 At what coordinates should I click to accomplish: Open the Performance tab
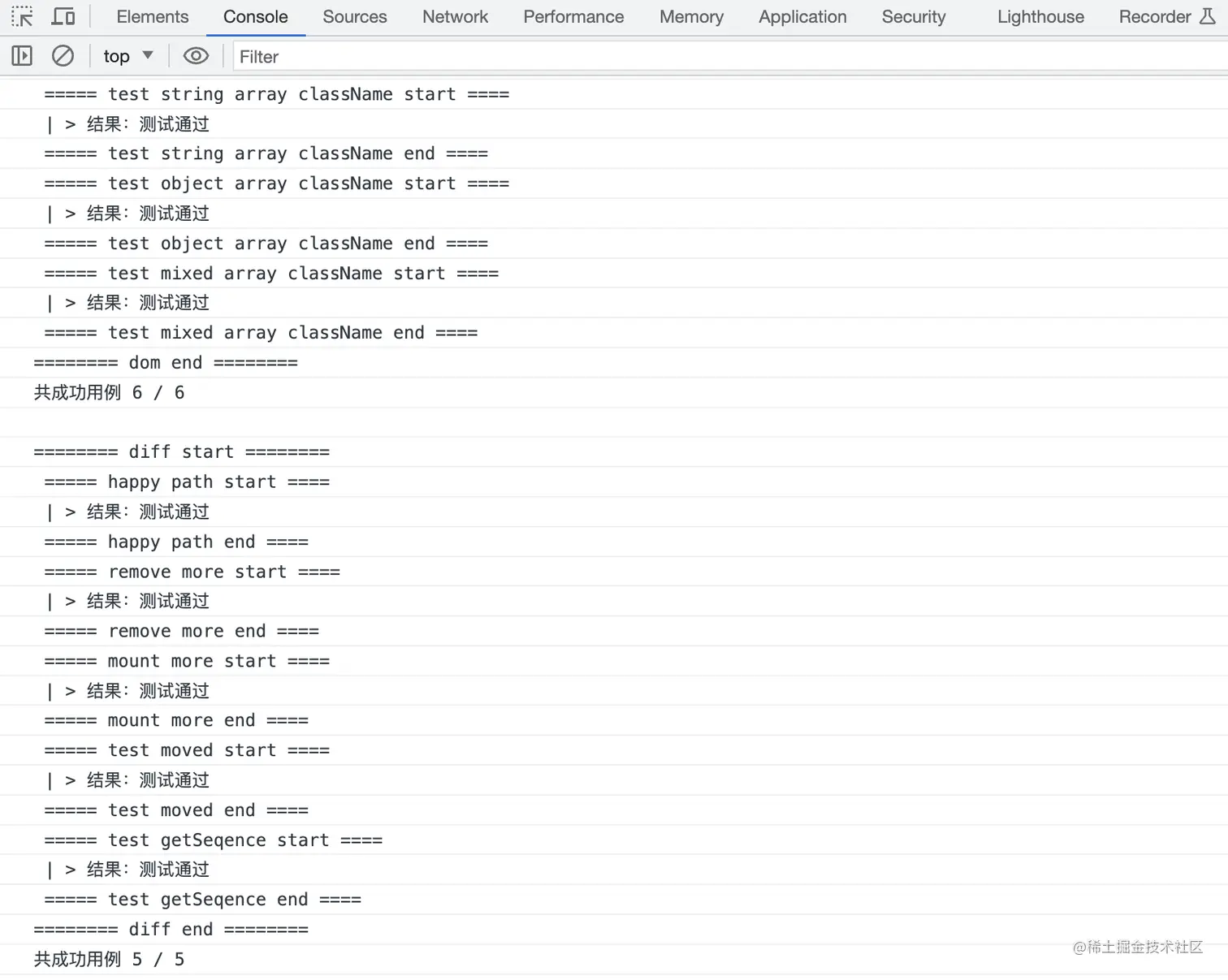point(573,17)
